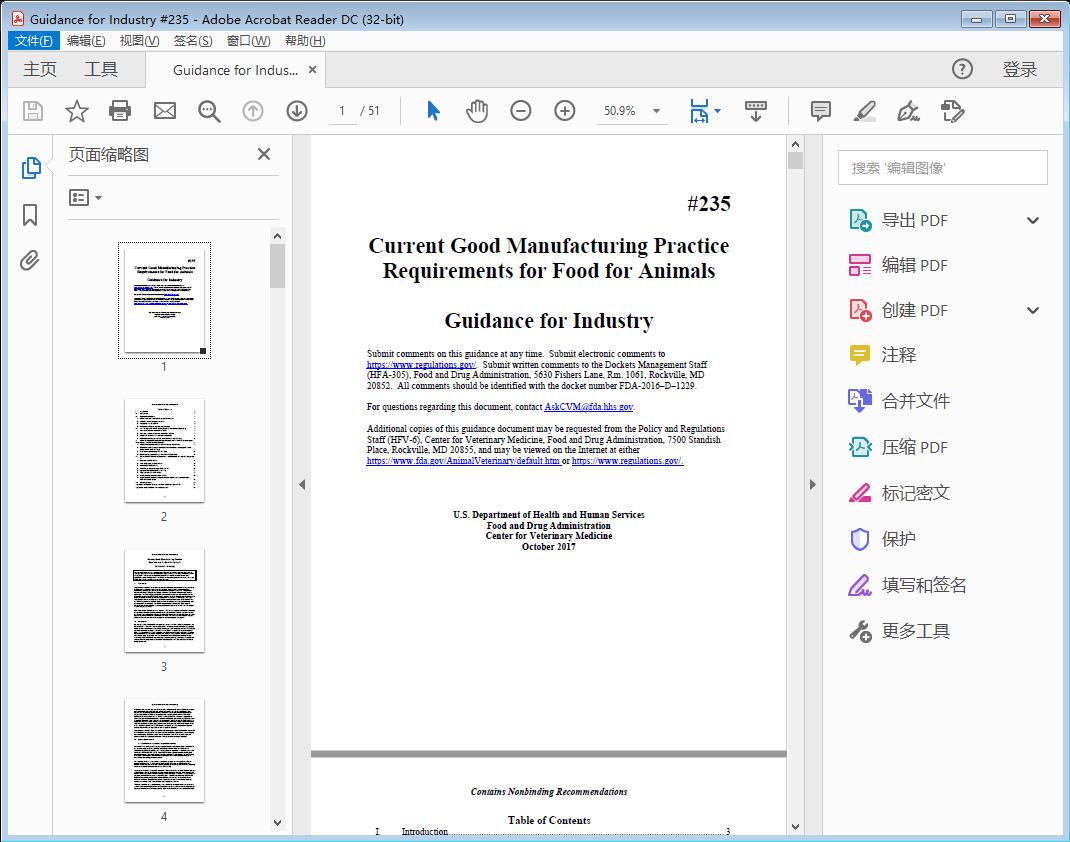
Task: Expand the 导出 PDF options chevron
Action: point(1032,219)
